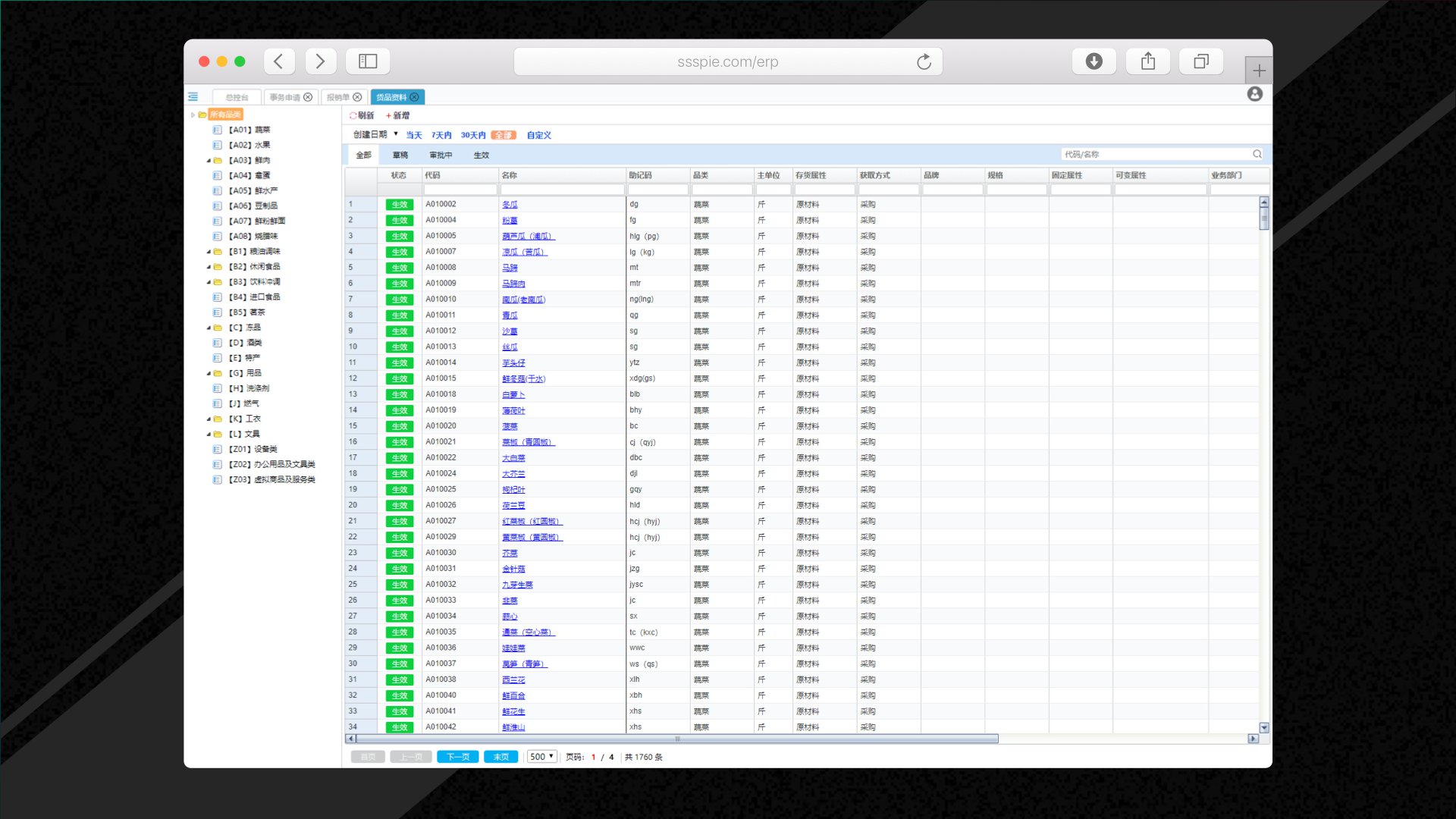
Task: Click the folder icon next to 【A03】鲜肉
Action: coord(218,160)
